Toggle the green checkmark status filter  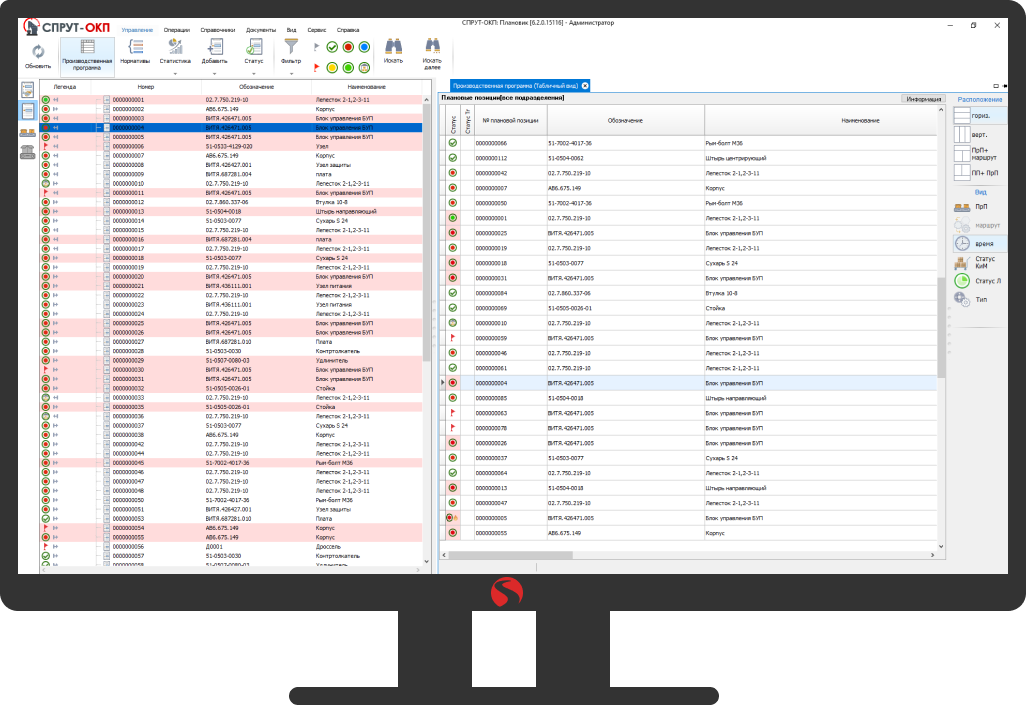coord(332,47)
